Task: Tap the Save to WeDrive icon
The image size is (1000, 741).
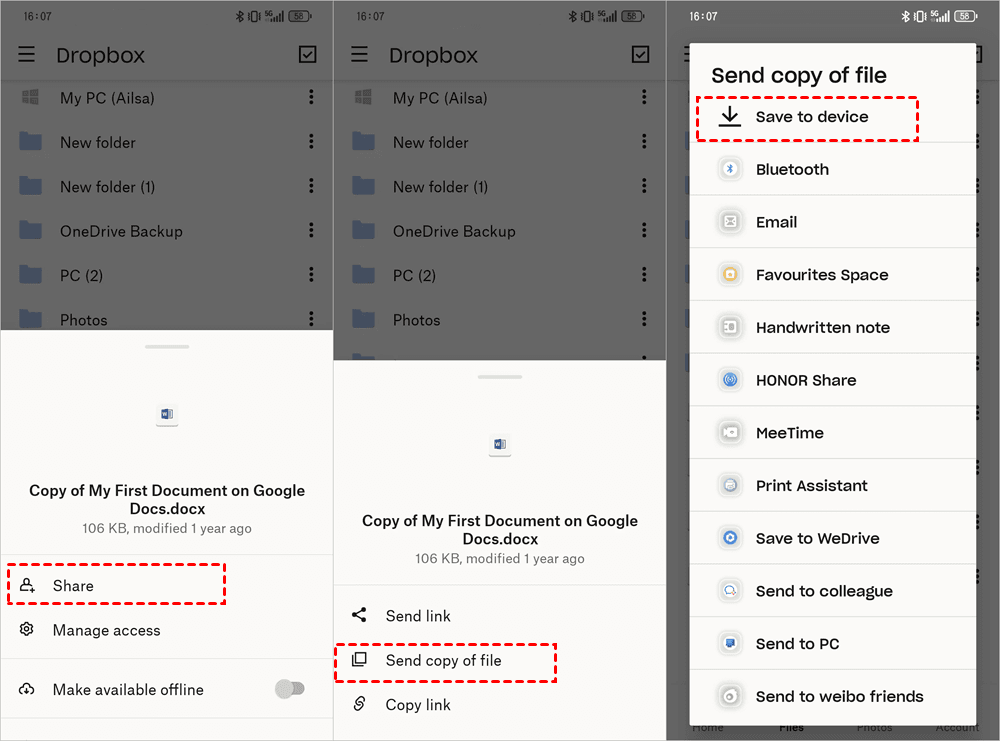Action: (730, 538)
